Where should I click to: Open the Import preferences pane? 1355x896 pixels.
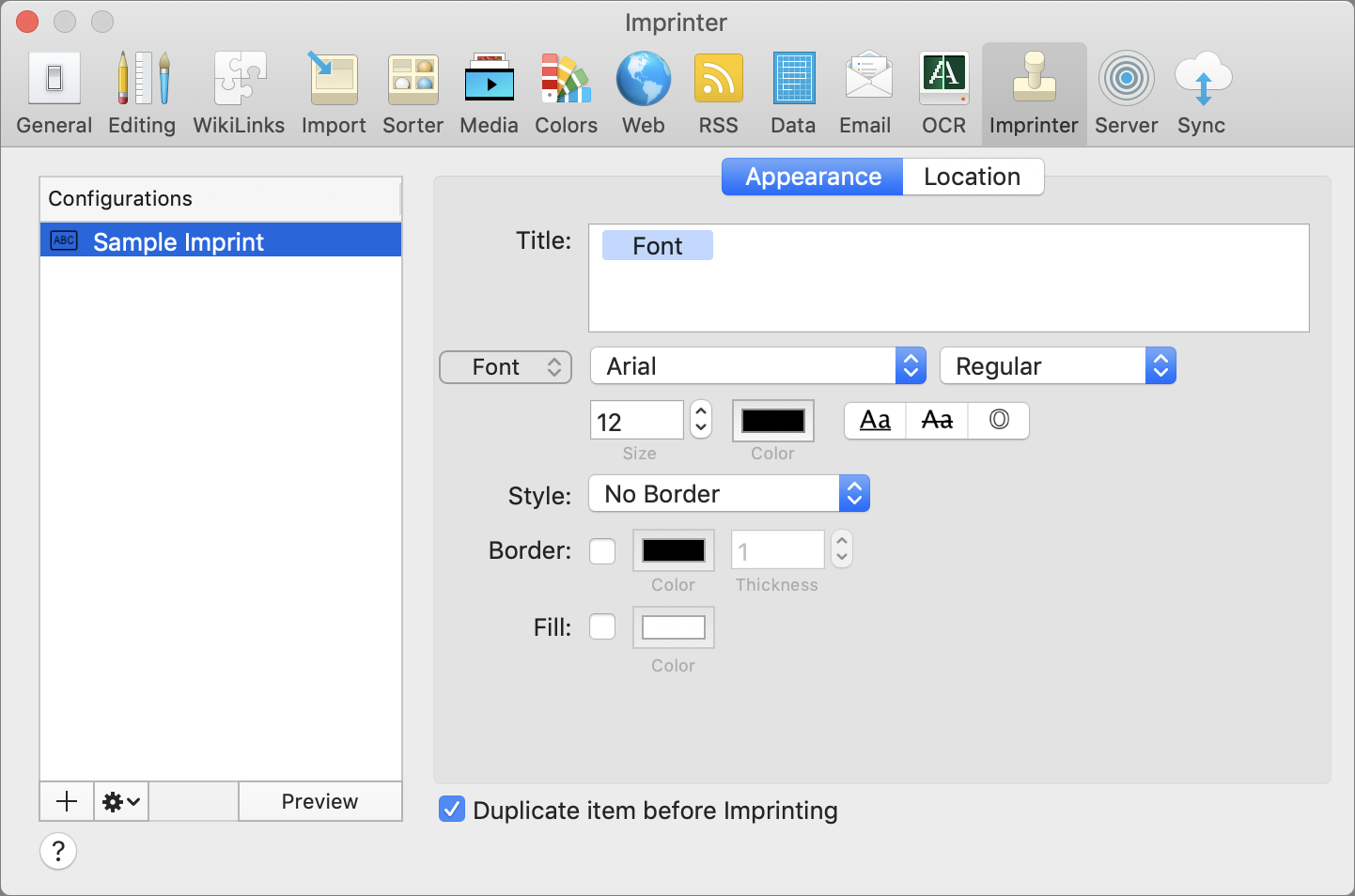click(334, 94)
